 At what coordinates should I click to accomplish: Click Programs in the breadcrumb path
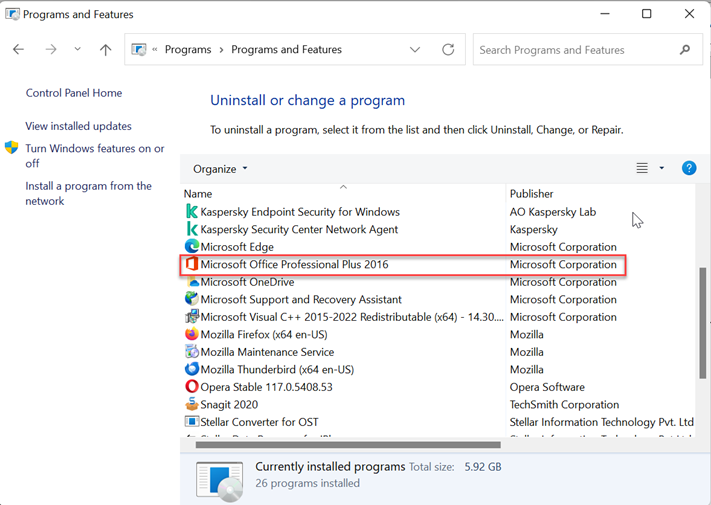click(188, 49)
